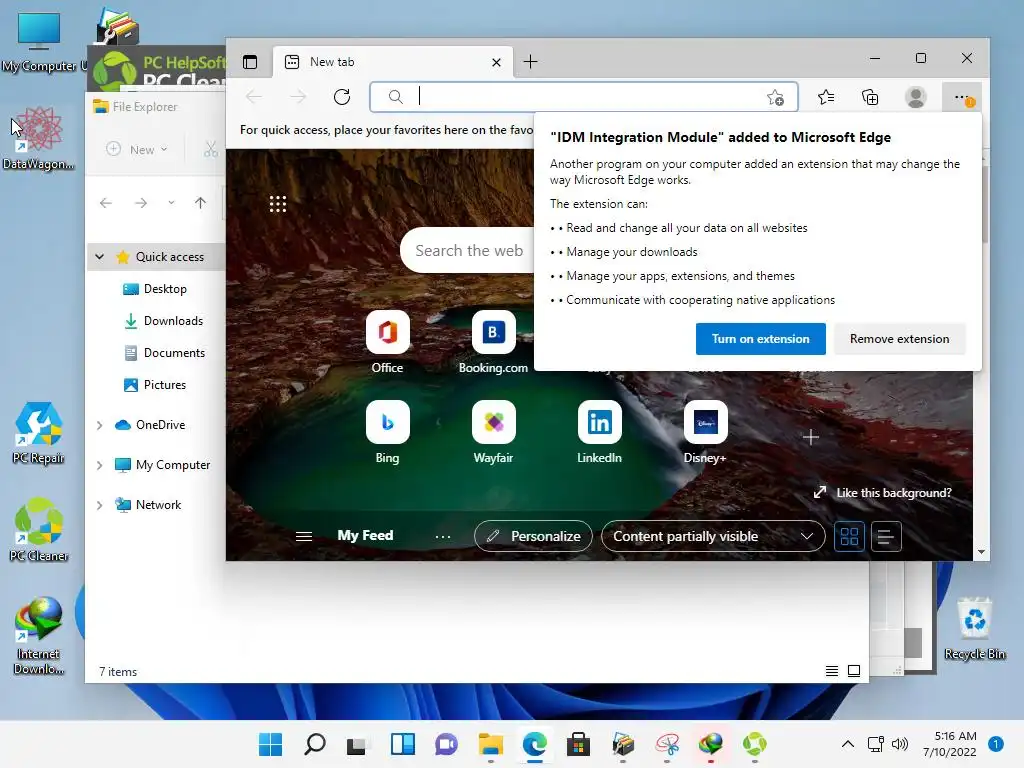1024x768 pixels.
Task: Select the My Computer desktop icon
Action: pos(39,42)
